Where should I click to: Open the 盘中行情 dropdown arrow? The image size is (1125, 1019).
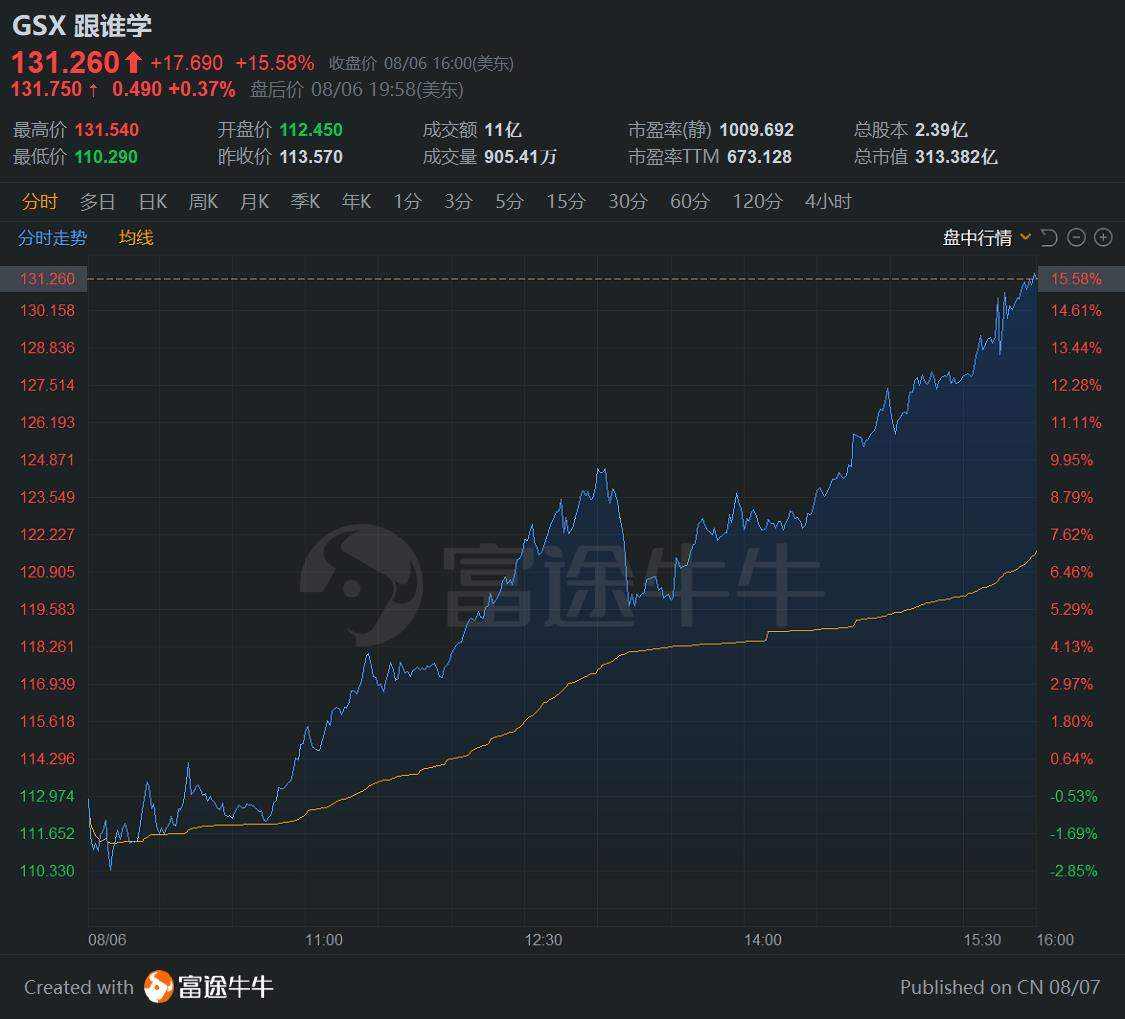1025,237
